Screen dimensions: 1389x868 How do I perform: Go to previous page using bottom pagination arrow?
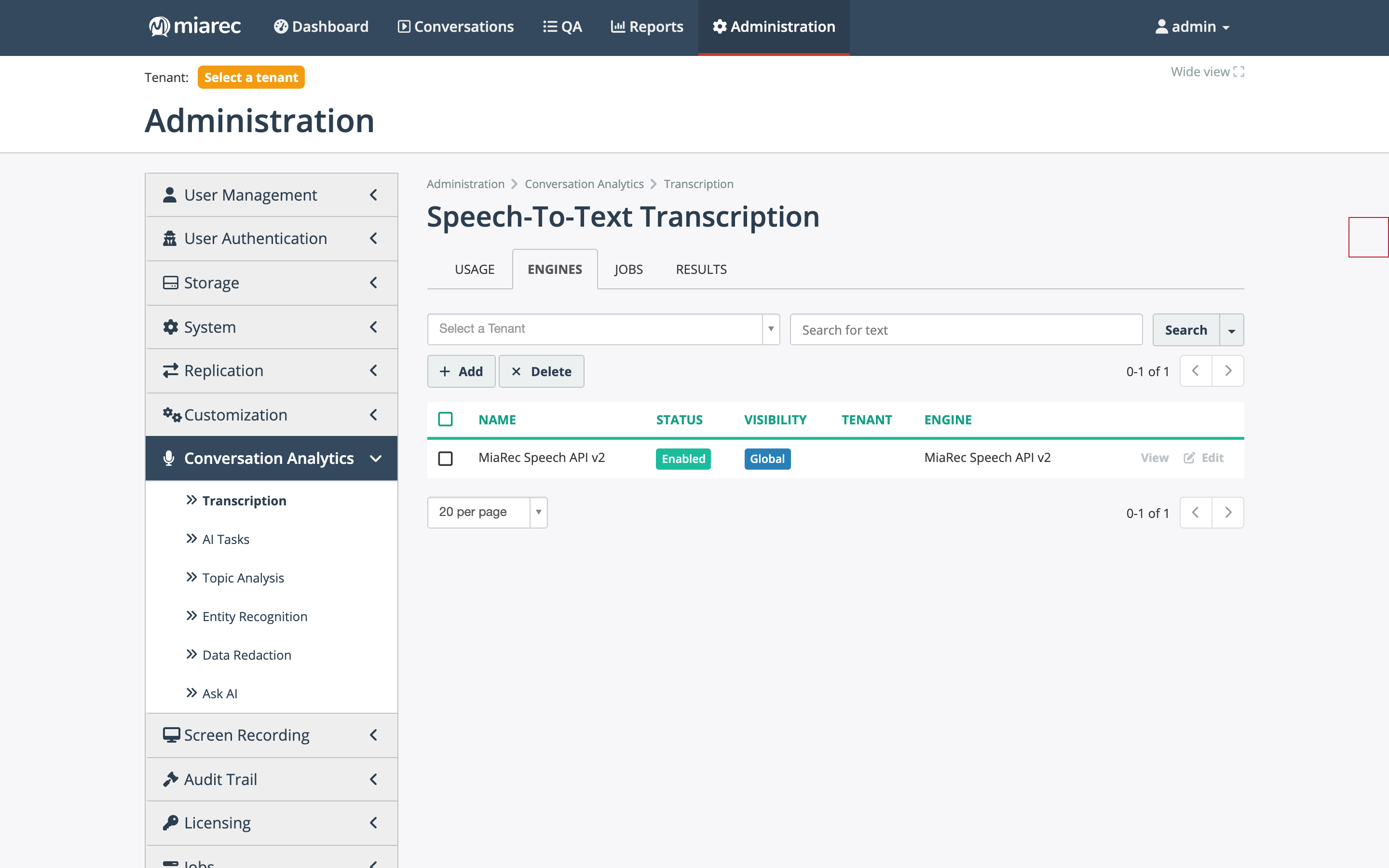pos(1196,513)
